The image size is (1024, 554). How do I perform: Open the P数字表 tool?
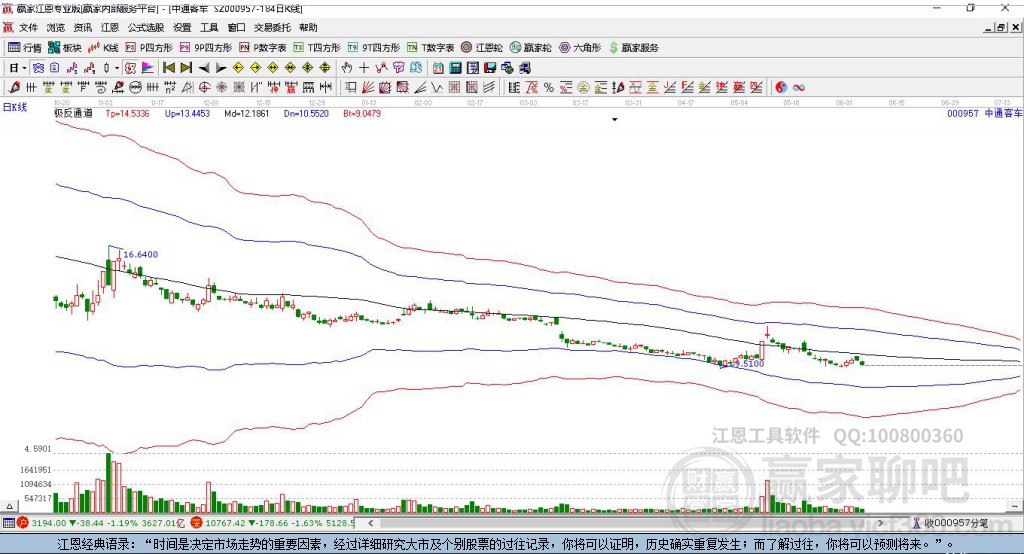click(x=263, y=48)
